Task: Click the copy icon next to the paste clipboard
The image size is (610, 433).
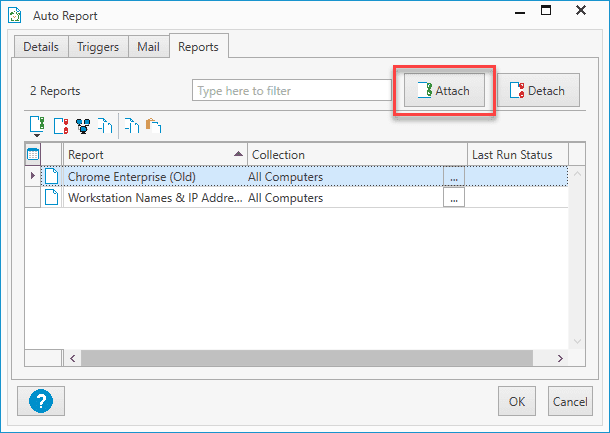Action: click(x=132, y=126)
